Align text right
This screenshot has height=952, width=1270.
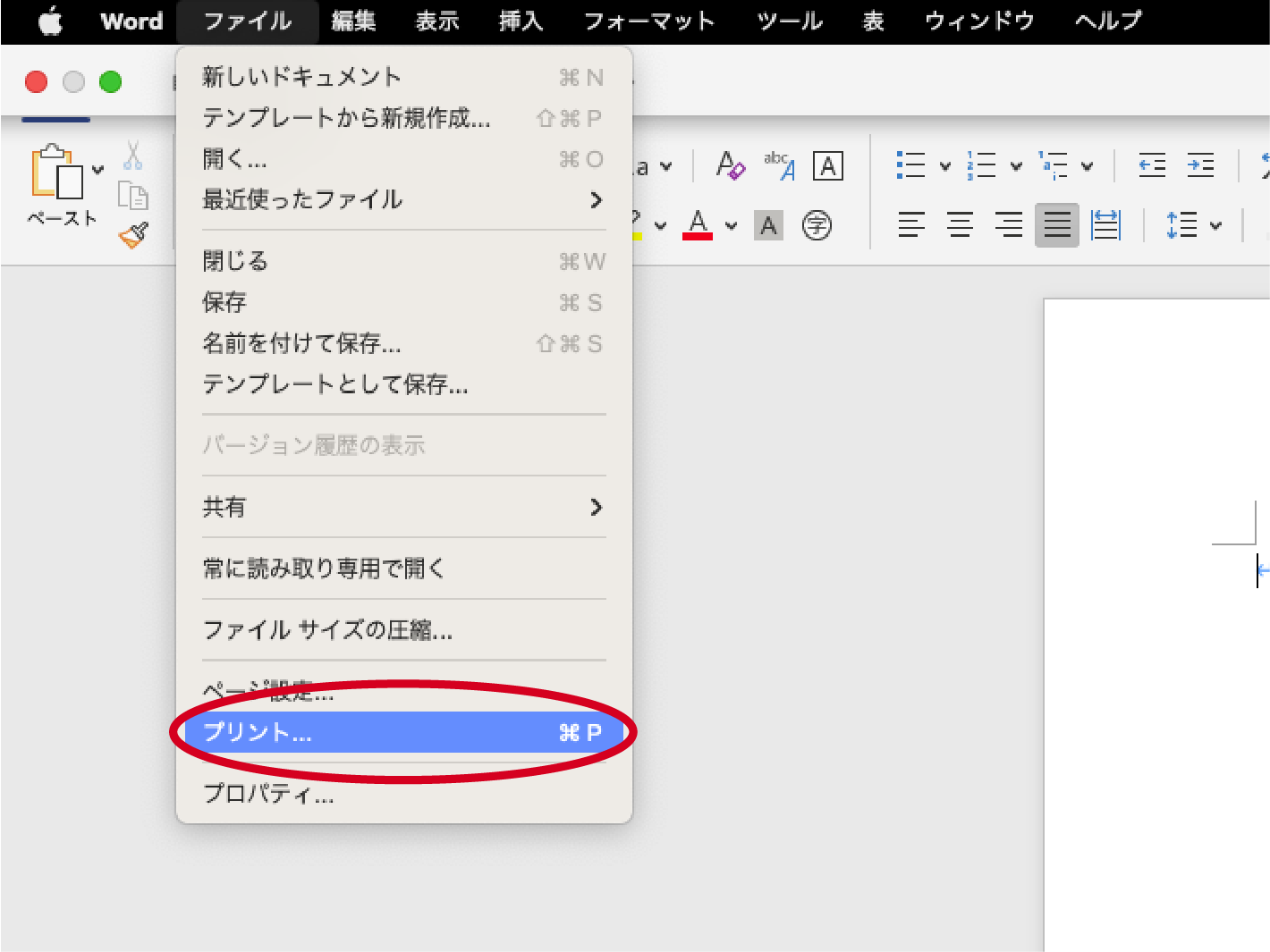(x=1008, y=224)
